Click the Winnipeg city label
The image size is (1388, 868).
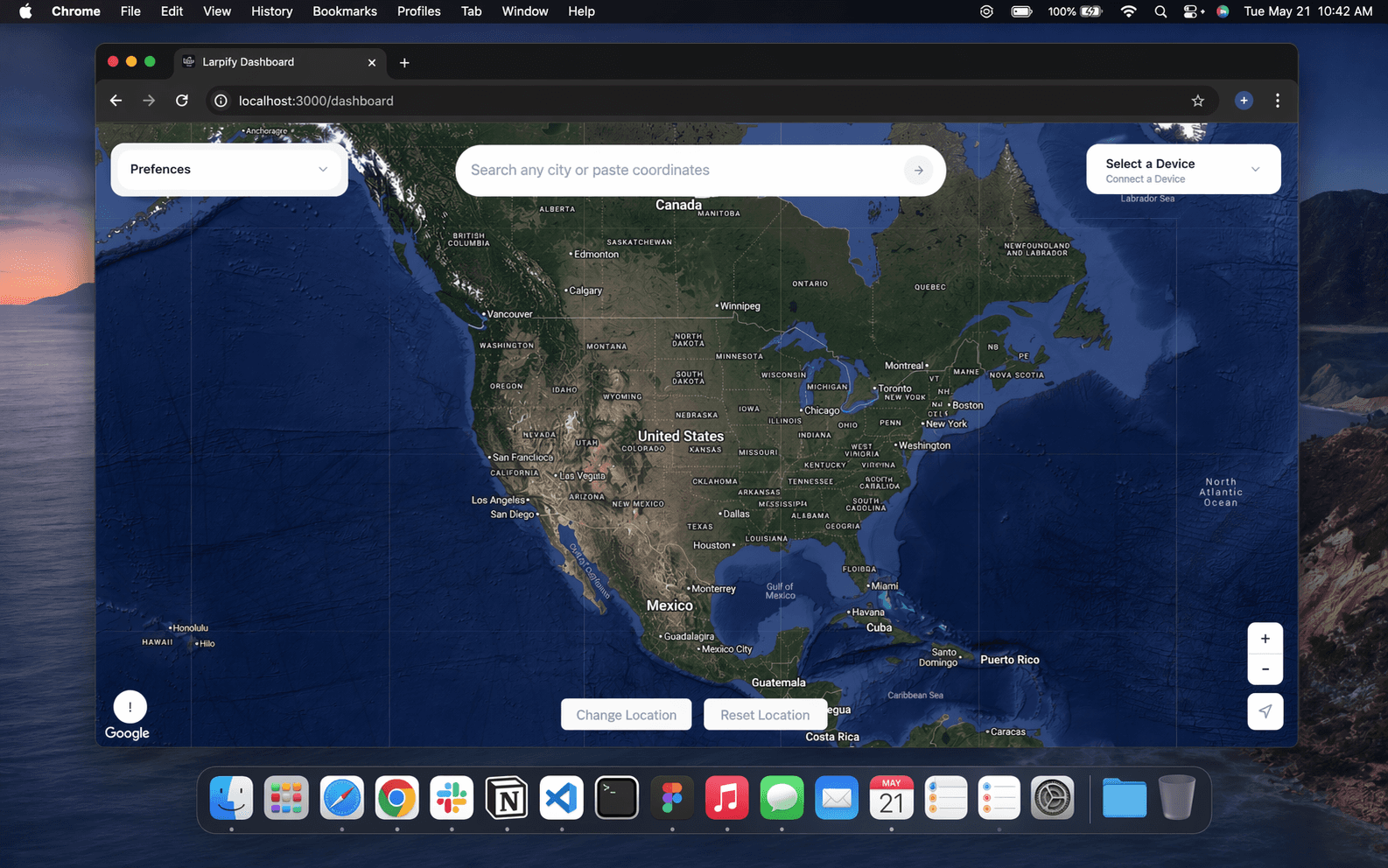pos(739,306)
